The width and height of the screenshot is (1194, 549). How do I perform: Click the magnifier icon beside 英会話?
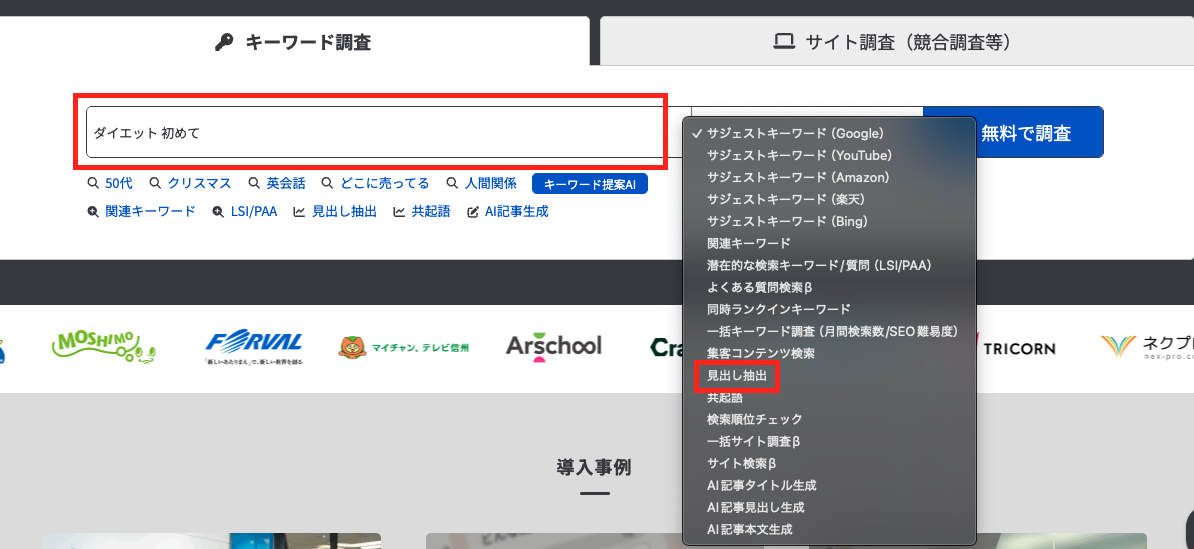click(254, 184)
